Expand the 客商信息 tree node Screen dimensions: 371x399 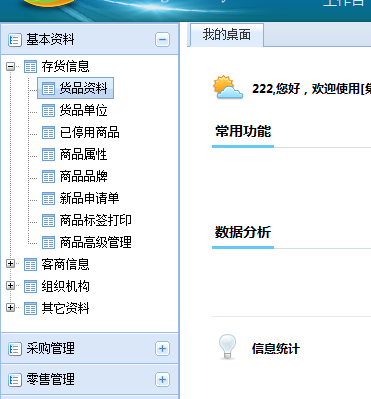11,264
